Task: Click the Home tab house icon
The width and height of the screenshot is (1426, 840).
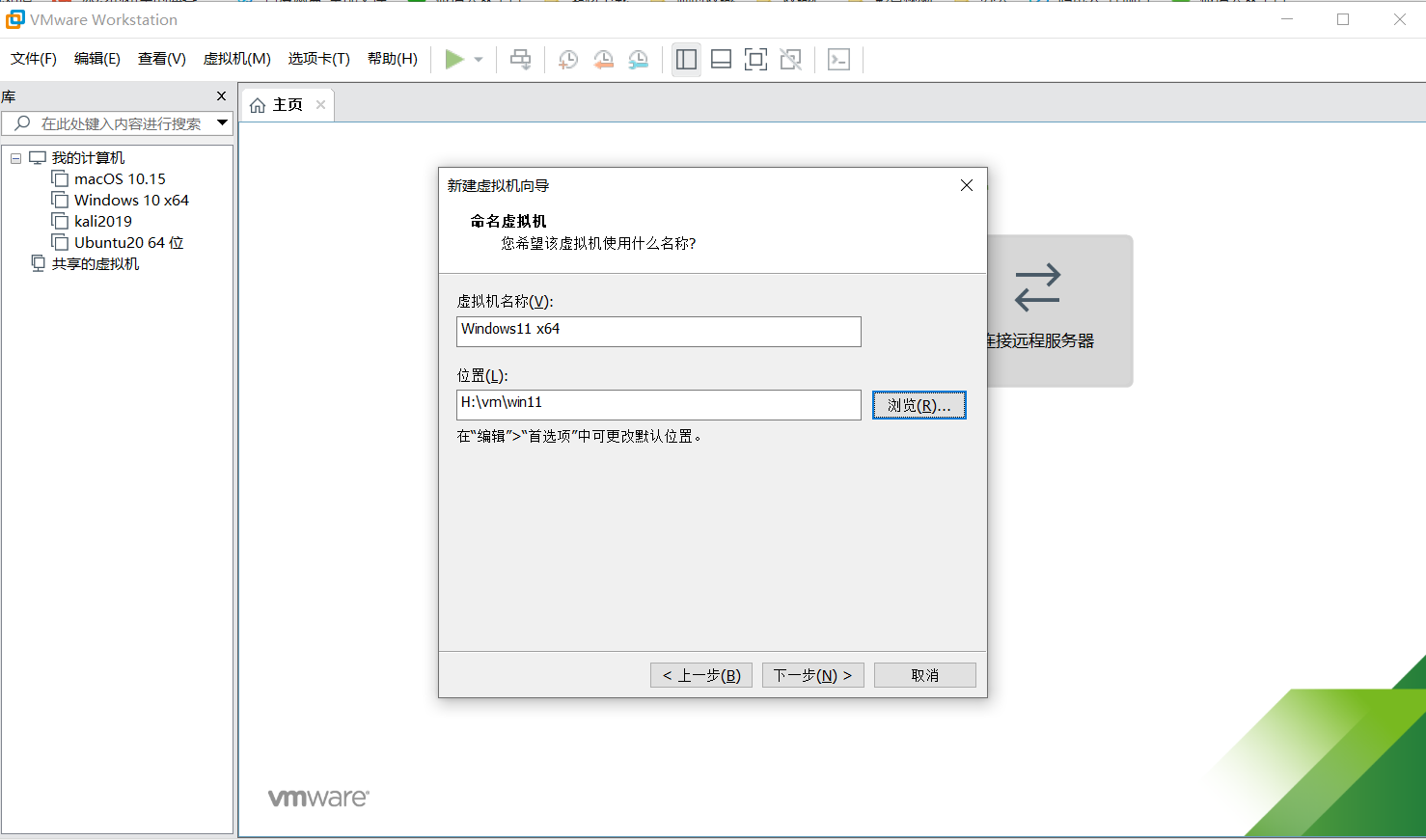Action: 258,105
